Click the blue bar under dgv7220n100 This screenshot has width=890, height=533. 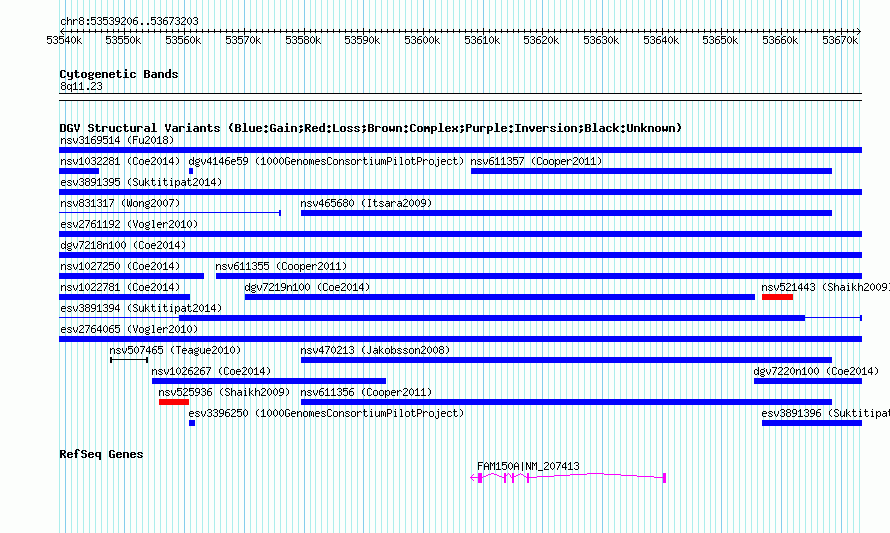pyautogui.click(x=808, y=381)
